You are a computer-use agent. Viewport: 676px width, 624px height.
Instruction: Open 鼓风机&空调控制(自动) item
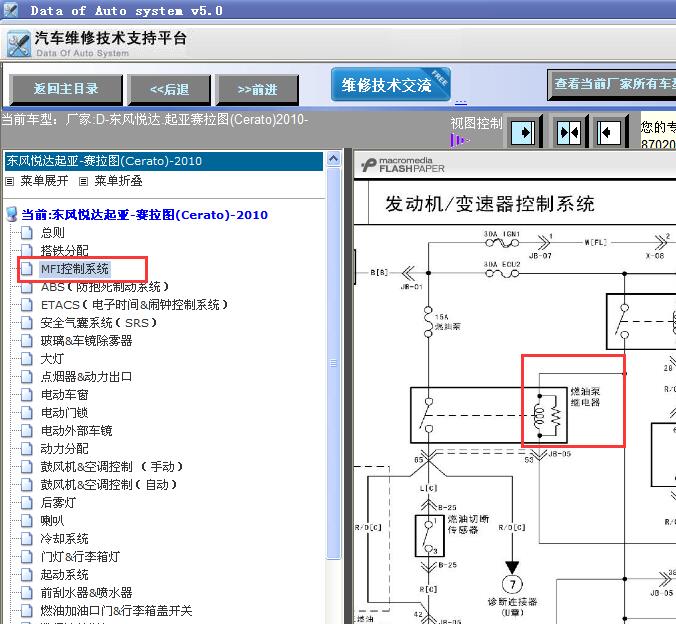(109, 485)
